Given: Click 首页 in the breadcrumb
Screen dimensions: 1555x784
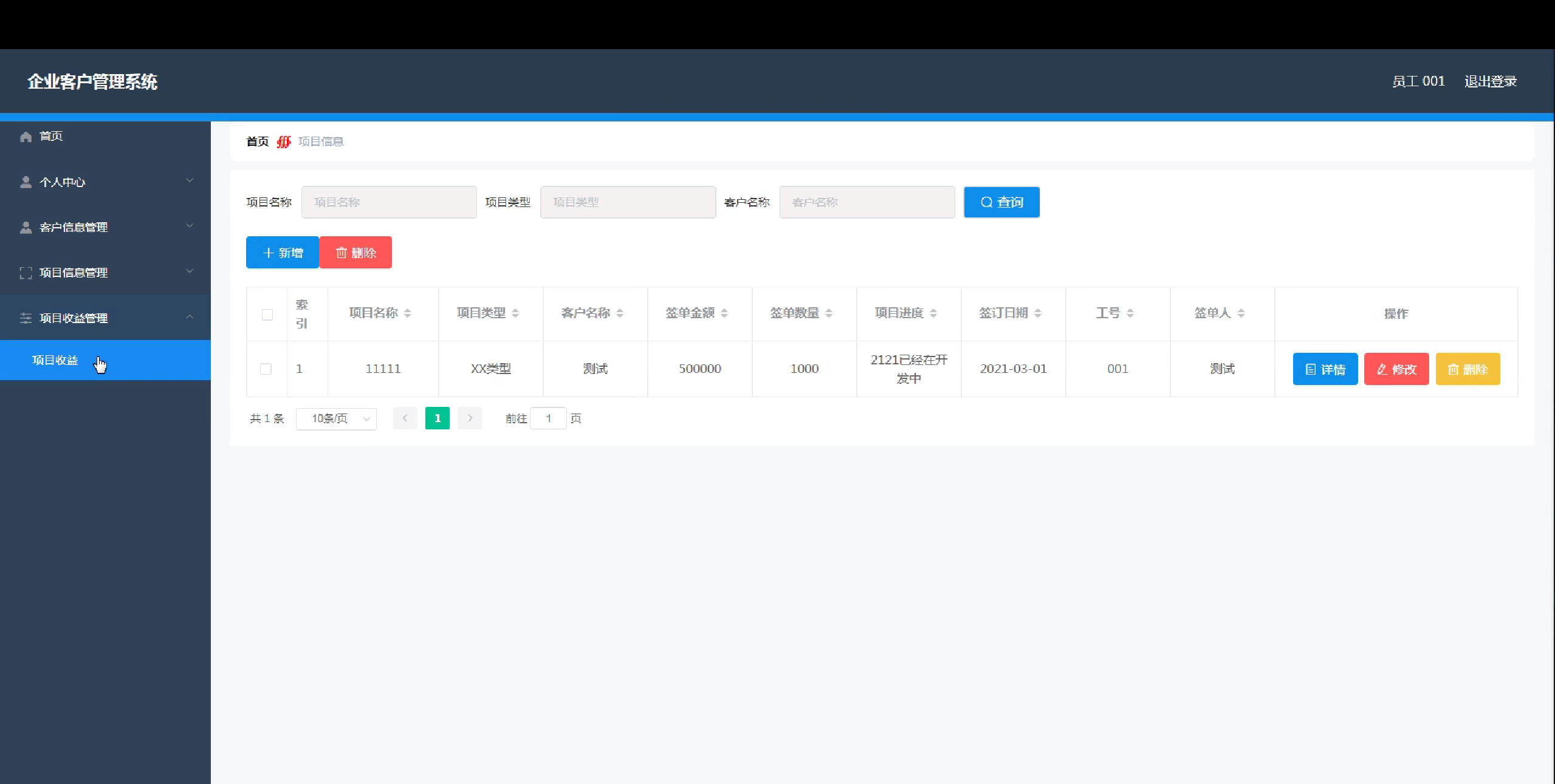Looking at the screenshot, I should tap(257, 141).
